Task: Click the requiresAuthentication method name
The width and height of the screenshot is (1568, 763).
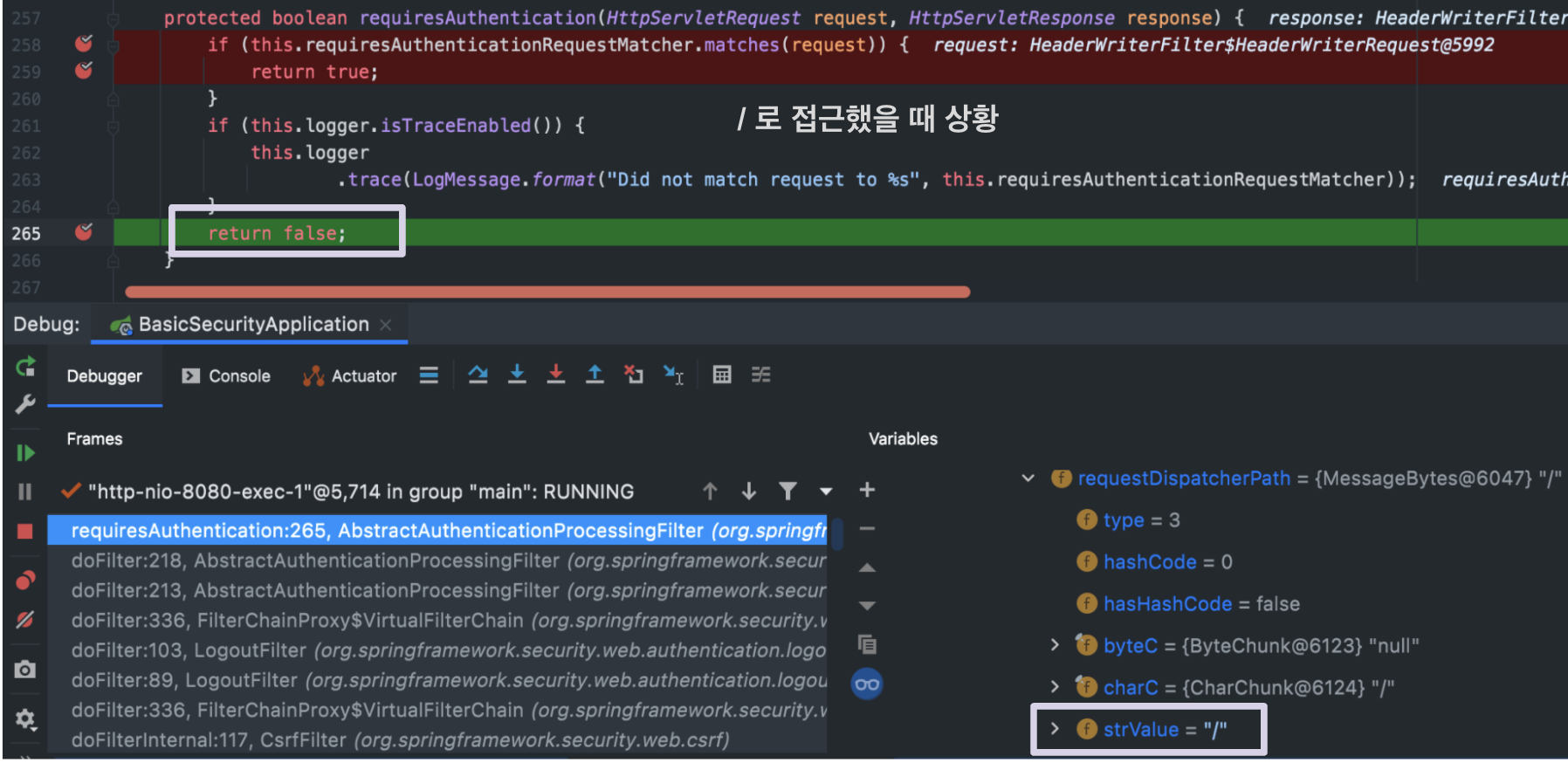Action: 477,17
